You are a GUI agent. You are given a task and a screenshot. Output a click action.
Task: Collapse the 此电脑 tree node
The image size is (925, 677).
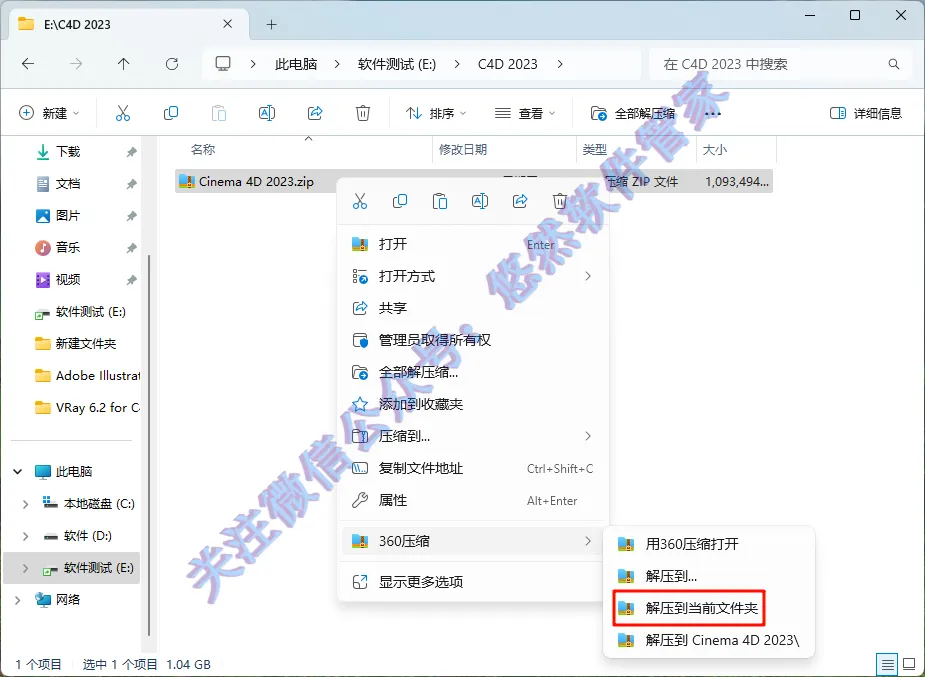click(x=18, y=471)
